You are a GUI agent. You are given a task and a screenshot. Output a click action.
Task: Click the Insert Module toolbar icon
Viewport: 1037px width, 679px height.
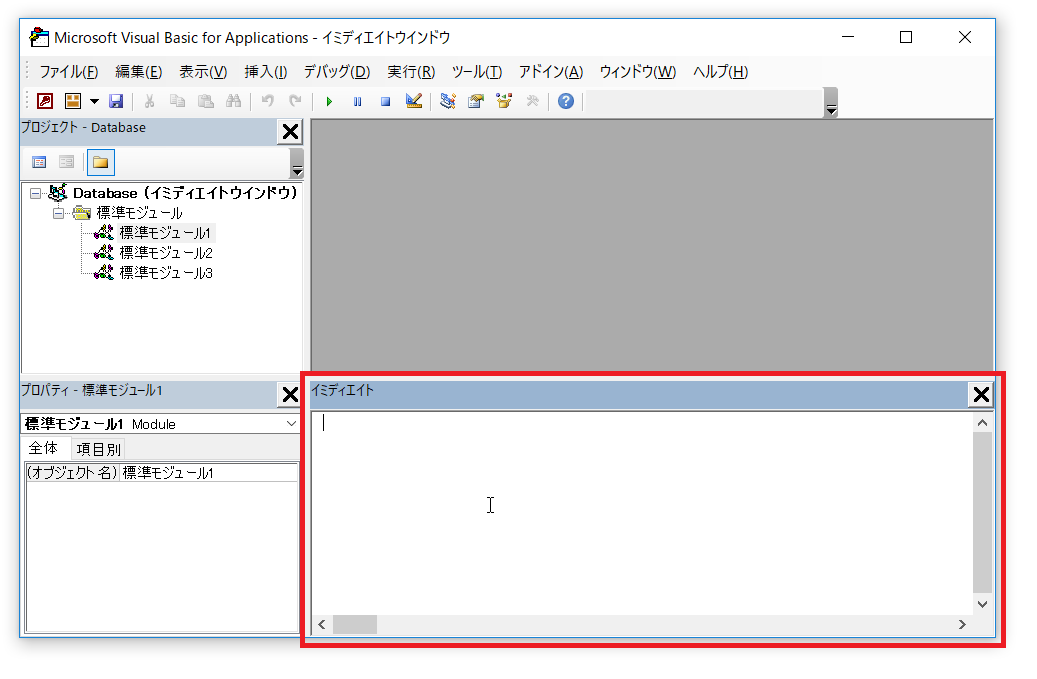coord(73,101)
